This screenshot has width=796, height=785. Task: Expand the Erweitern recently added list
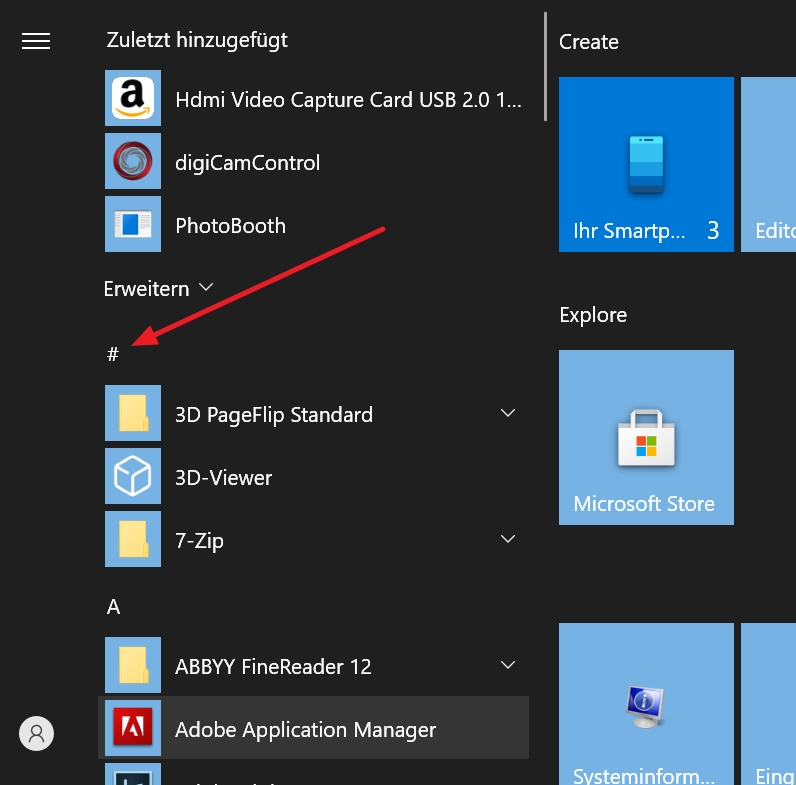[x=158, y=288]
